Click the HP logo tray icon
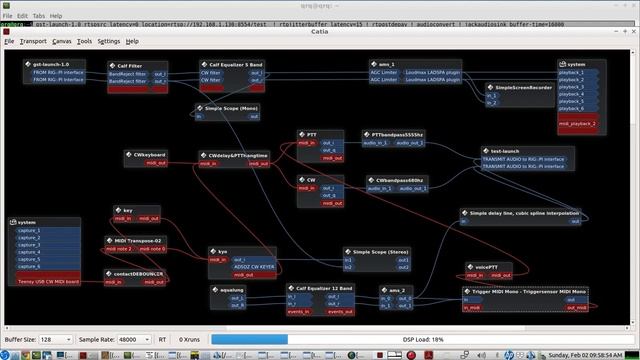The image size is (640, 360). tap(509, 355)
